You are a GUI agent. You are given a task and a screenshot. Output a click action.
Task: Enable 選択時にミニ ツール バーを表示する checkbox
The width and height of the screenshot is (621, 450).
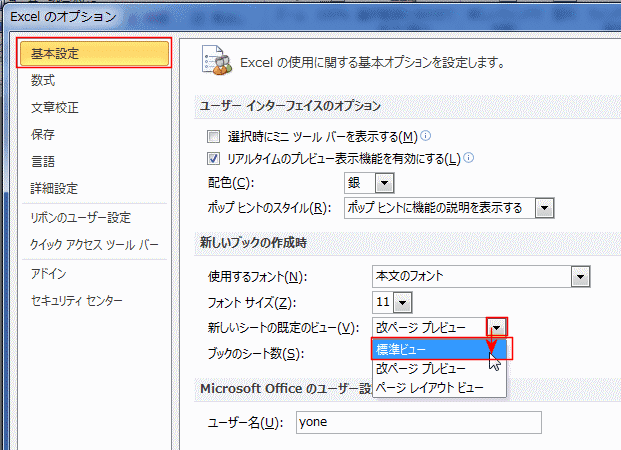coord(213,137)
